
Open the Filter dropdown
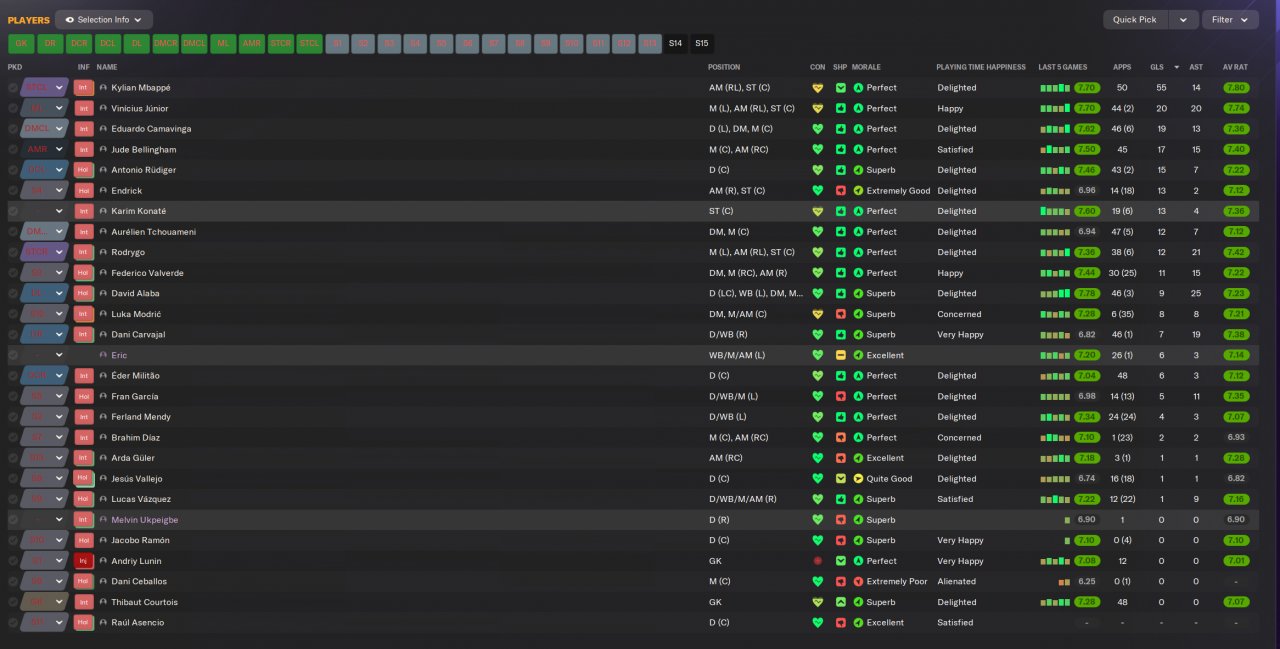tap(1230, 19)
